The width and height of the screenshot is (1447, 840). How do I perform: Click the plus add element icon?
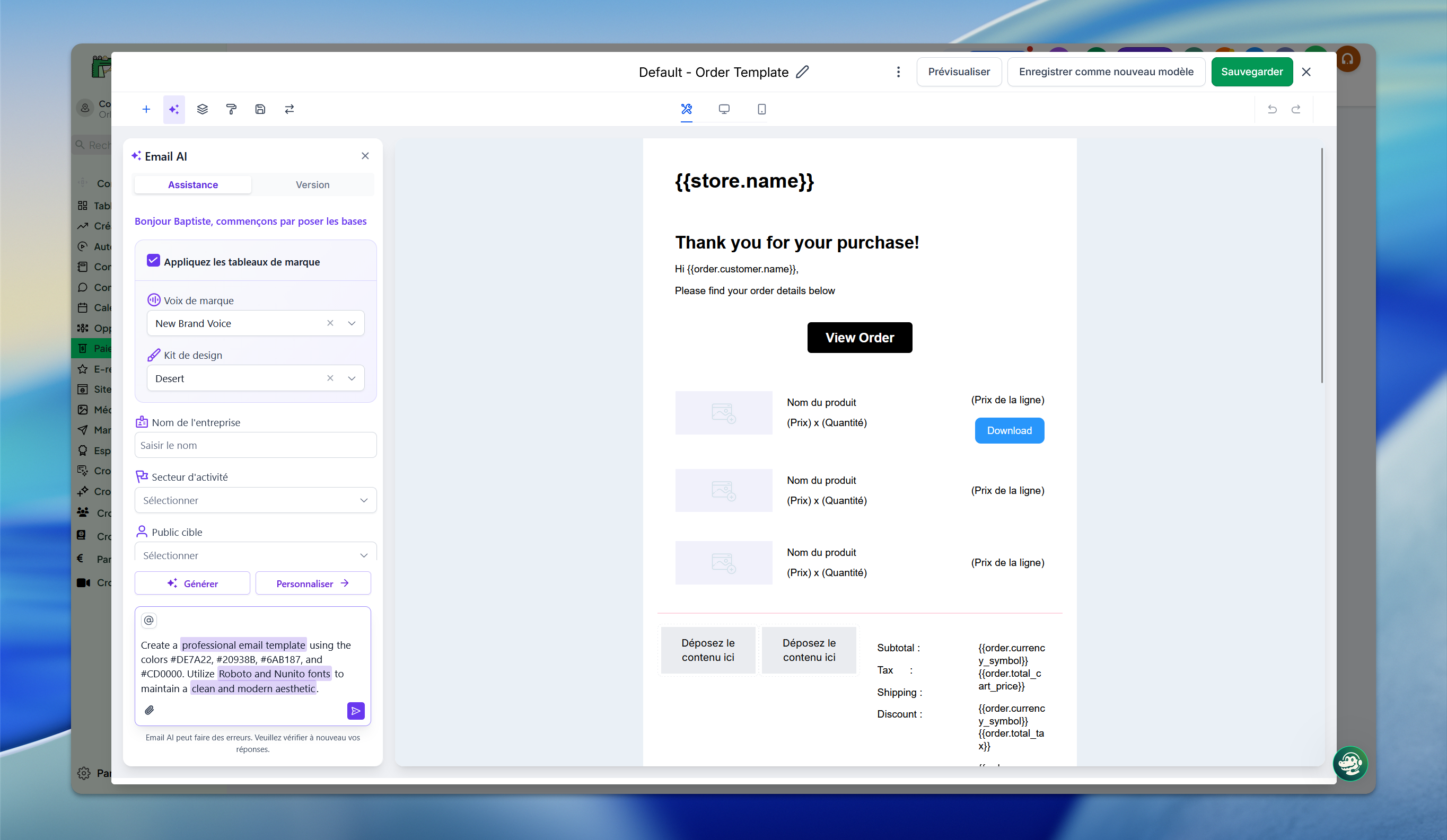pyautogui.click(x=146, y=109)
